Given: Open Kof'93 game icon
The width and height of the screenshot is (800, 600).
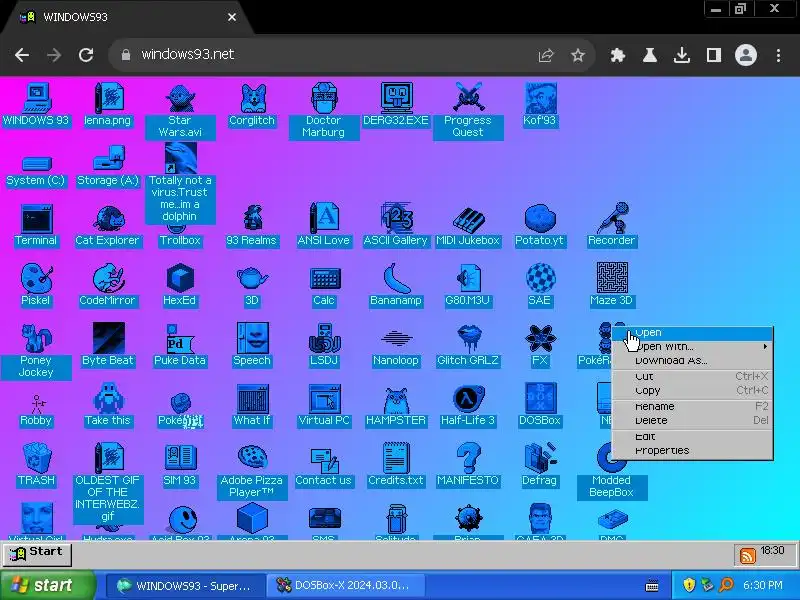Looking at the screenshot, I should coord(540,98).
